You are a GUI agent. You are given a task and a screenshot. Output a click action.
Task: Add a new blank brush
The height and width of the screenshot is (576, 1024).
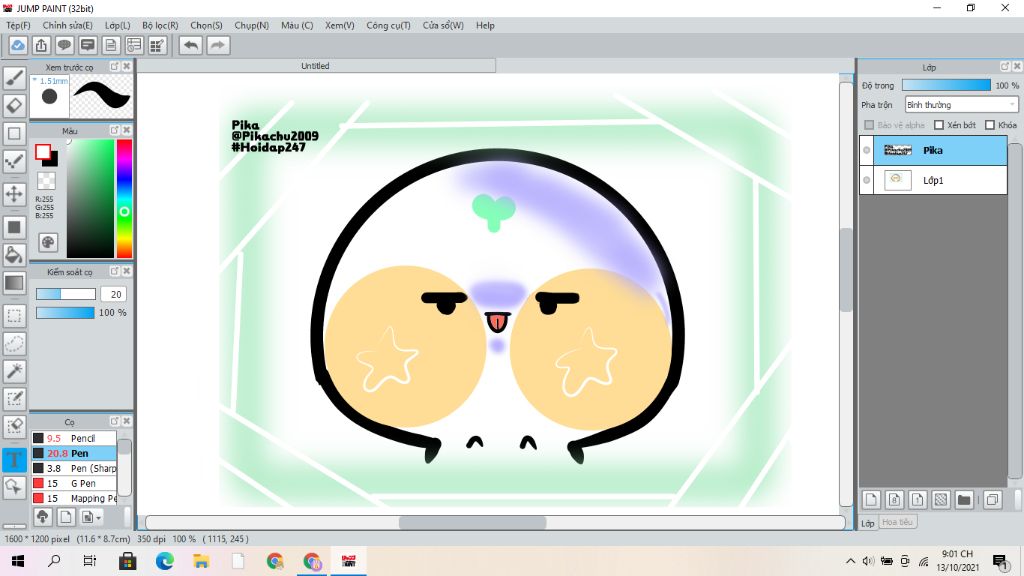65,517
